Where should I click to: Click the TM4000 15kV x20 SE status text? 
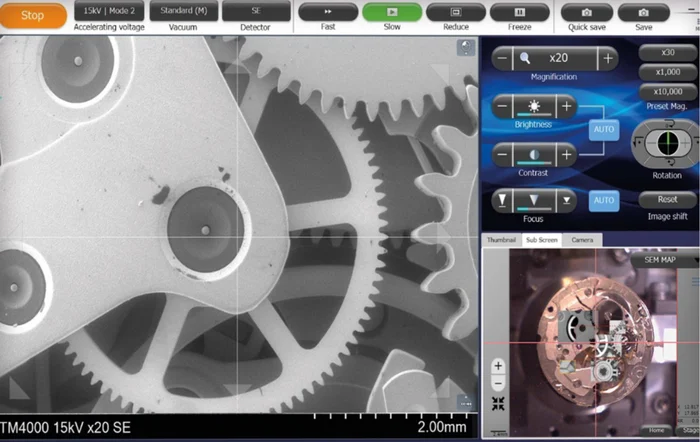66,428
